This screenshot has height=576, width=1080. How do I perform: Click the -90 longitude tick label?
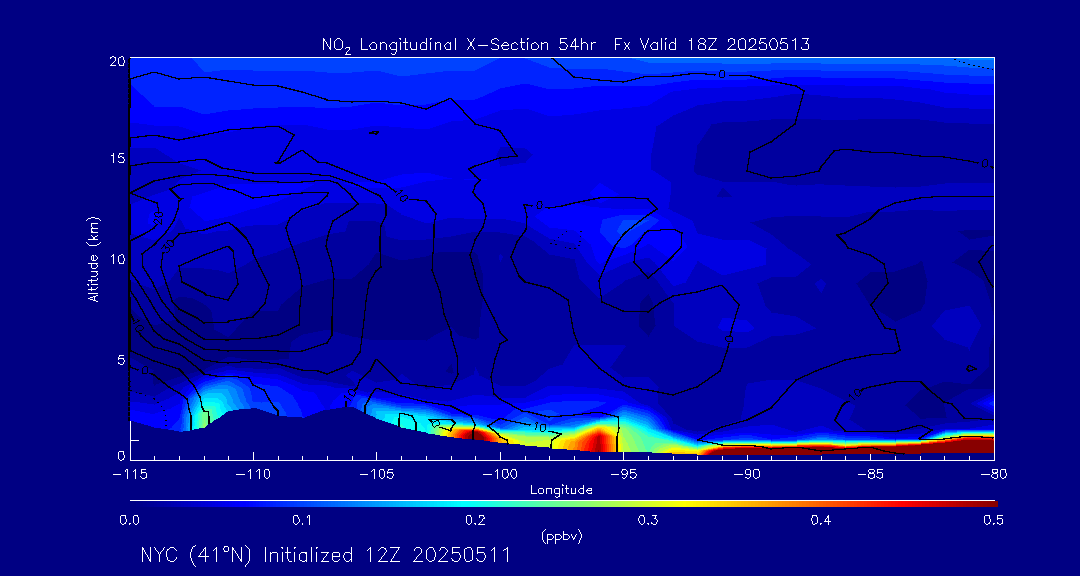746,475
